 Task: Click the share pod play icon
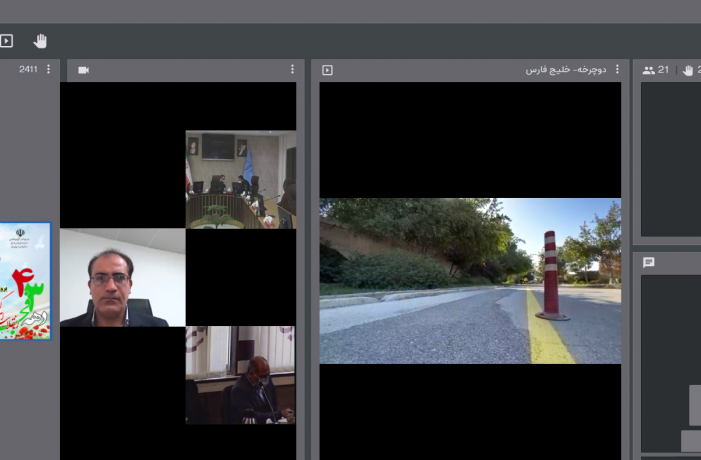(328, 70)
